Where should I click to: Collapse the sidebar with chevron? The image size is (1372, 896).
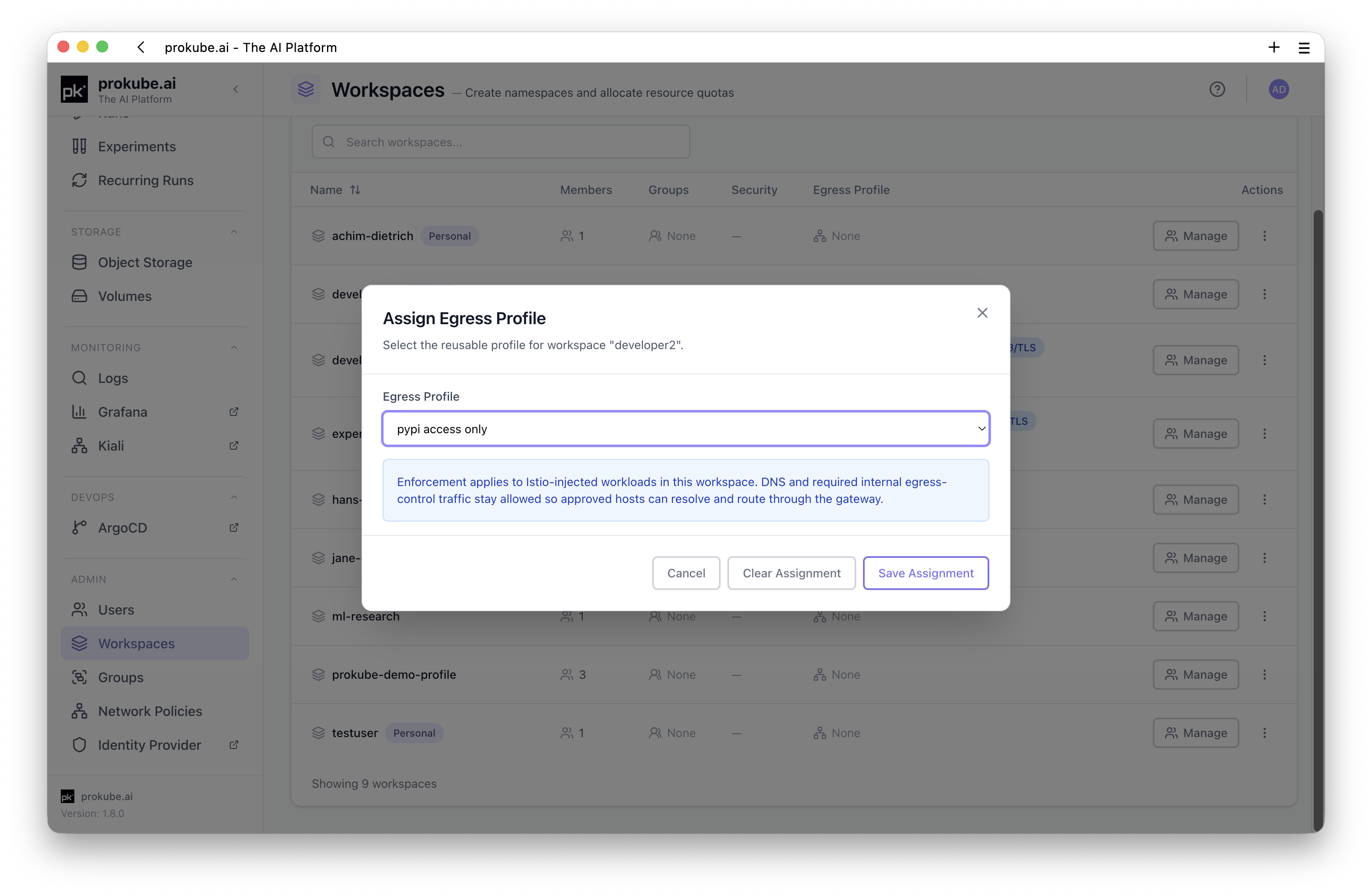[x=236, y=90]
